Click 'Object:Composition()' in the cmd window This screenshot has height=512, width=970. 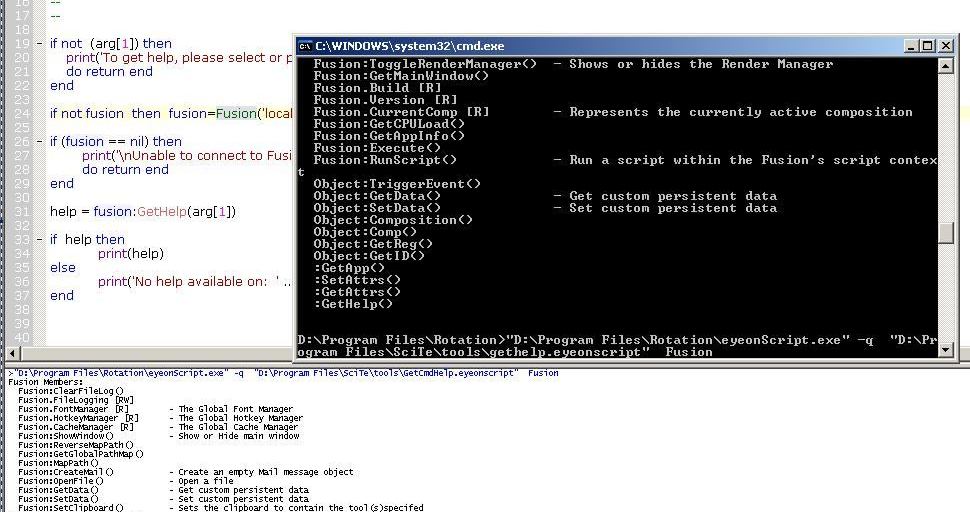point(393,220)
